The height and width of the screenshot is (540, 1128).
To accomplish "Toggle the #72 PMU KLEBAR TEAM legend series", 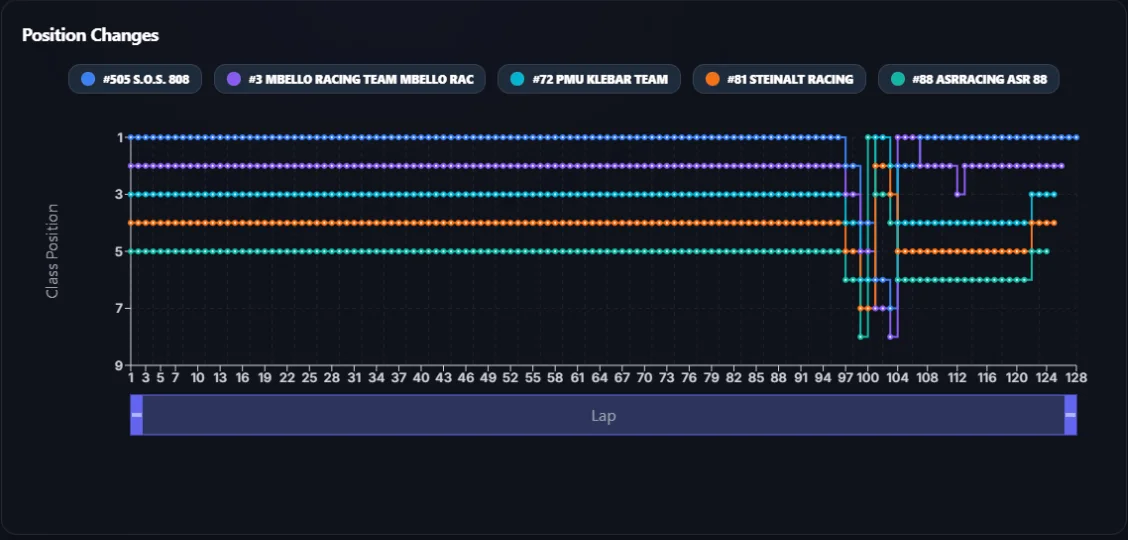I will pyautogui.click(x=588, y=79).
